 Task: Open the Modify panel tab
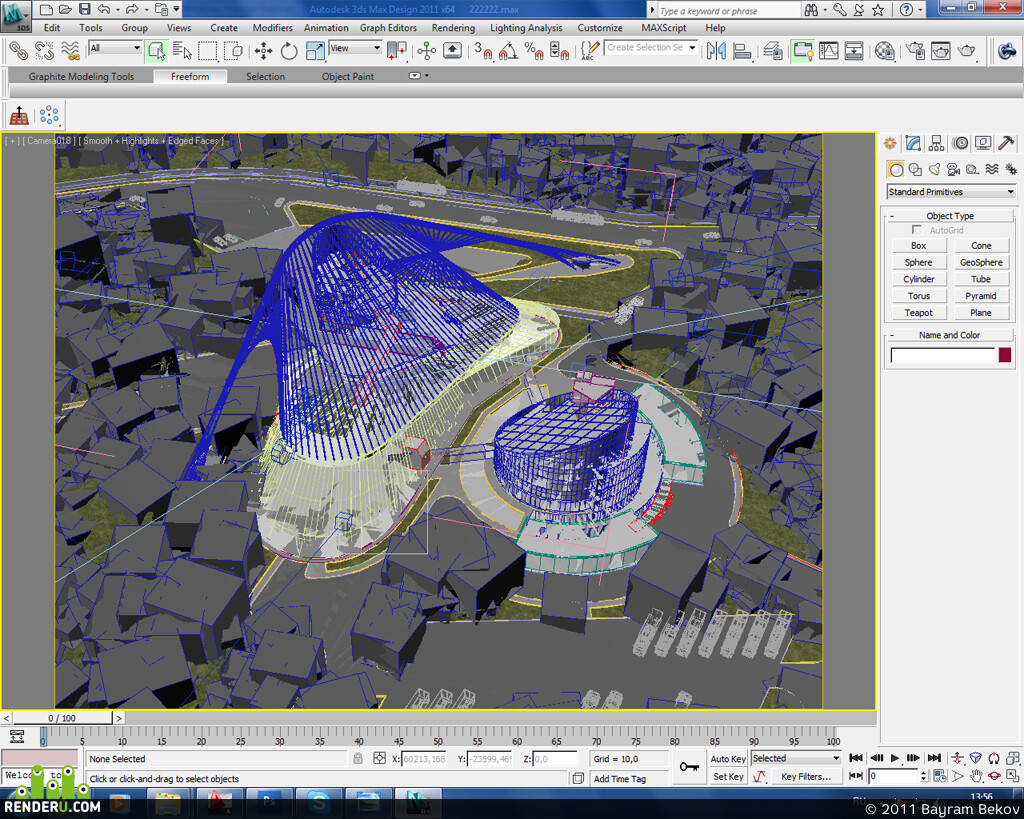click(913, 143)
